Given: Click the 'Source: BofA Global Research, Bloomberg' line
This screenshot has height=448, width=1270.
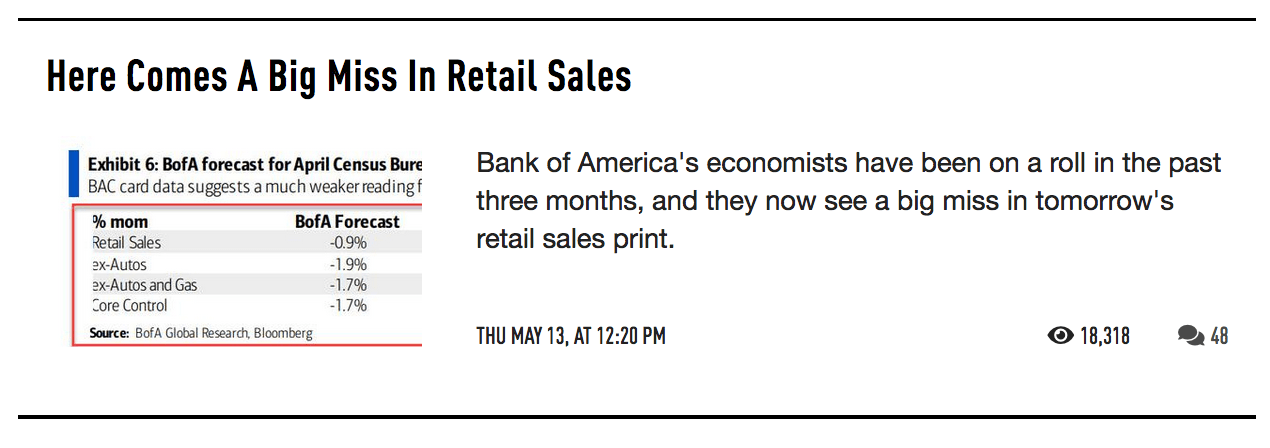Looking at the screenshot, I should [x=200, y=333].
